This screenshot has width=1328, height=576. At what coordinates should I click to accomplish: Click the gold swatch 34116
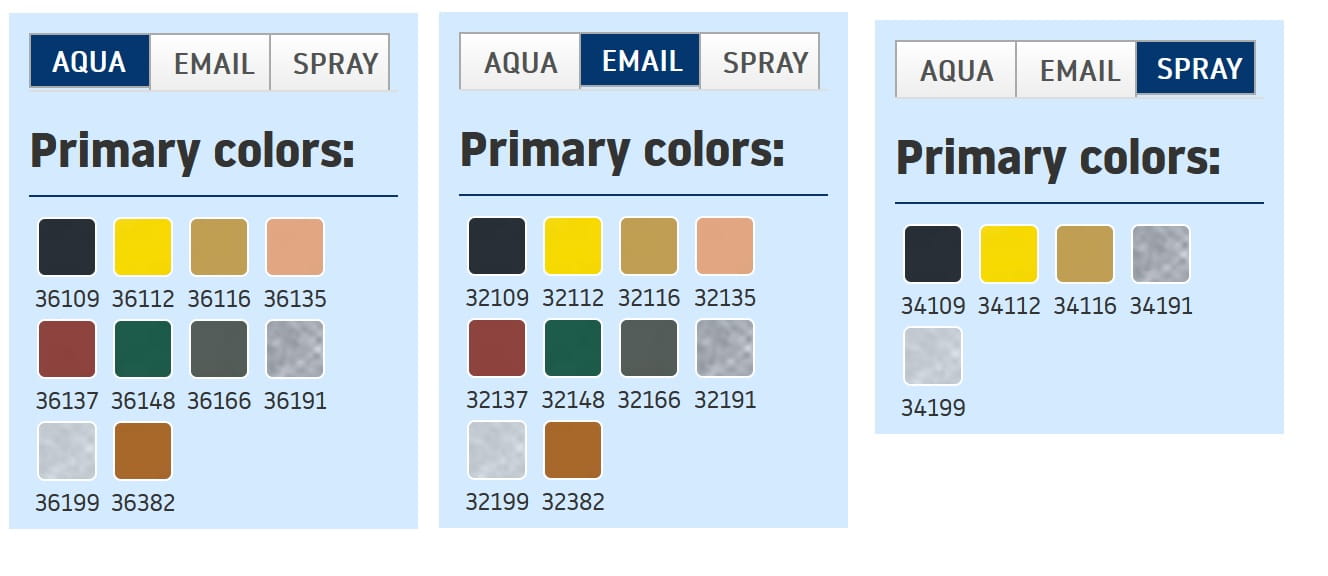(1085, 254)
